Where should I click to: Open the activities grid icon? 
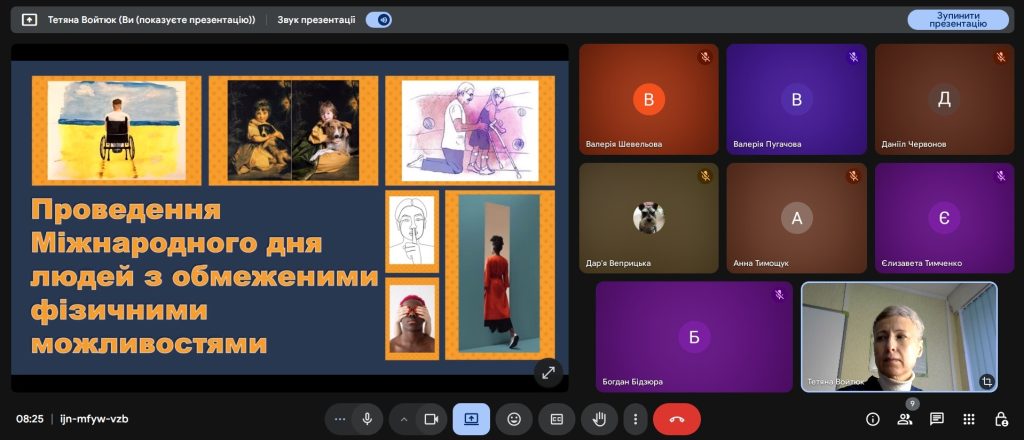969,419
